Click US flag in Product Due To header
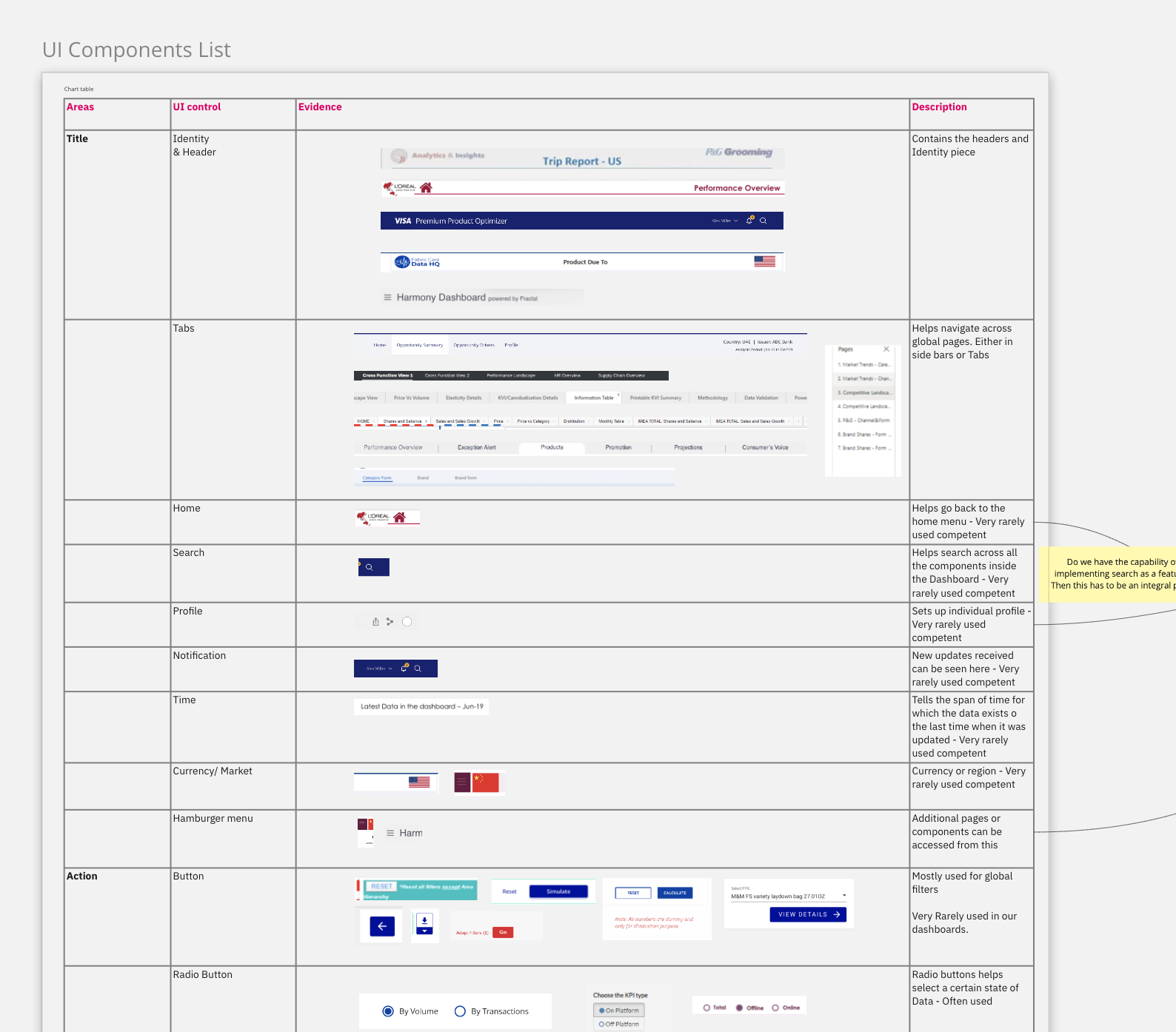 click(x=764, y=261)
